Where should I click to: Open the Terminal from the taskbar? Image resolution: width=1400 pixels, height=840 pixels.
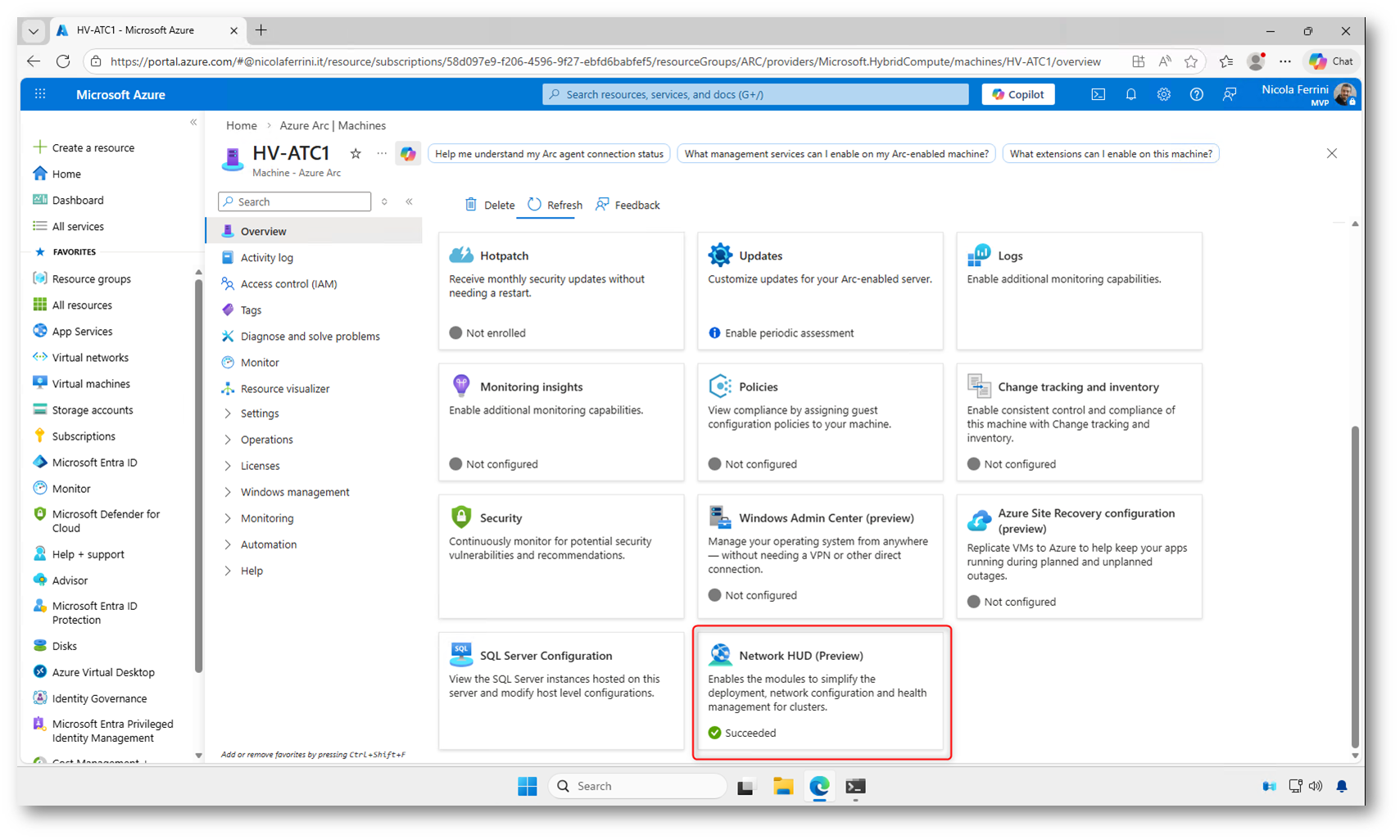click(x=855, y=787)
